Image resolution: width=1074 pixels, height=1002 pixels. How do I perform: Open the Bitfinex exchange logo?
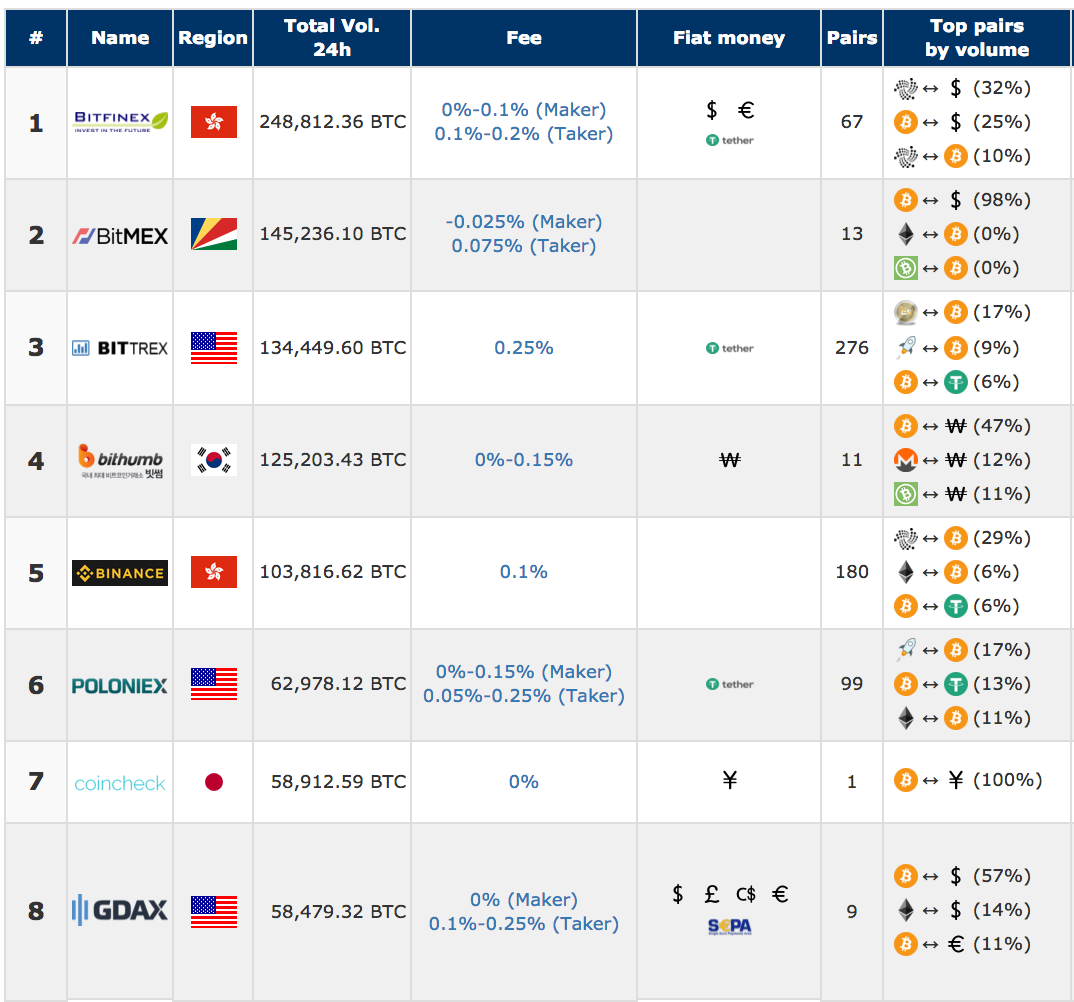tap(121, 122)
